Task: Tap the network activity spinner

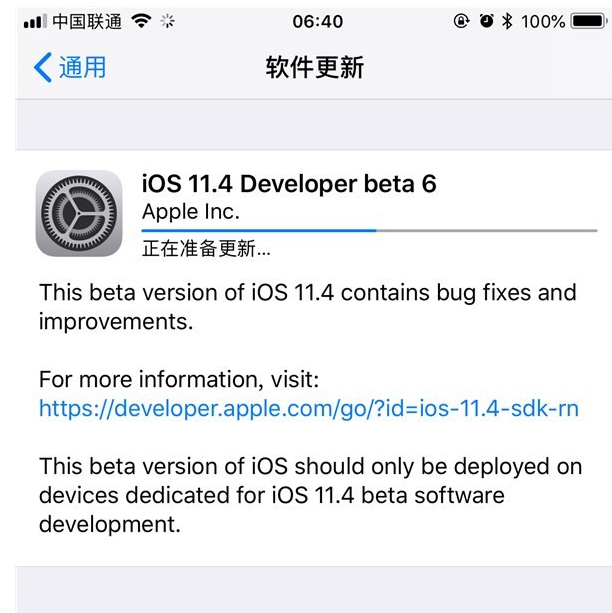Action: pos(166,21)
